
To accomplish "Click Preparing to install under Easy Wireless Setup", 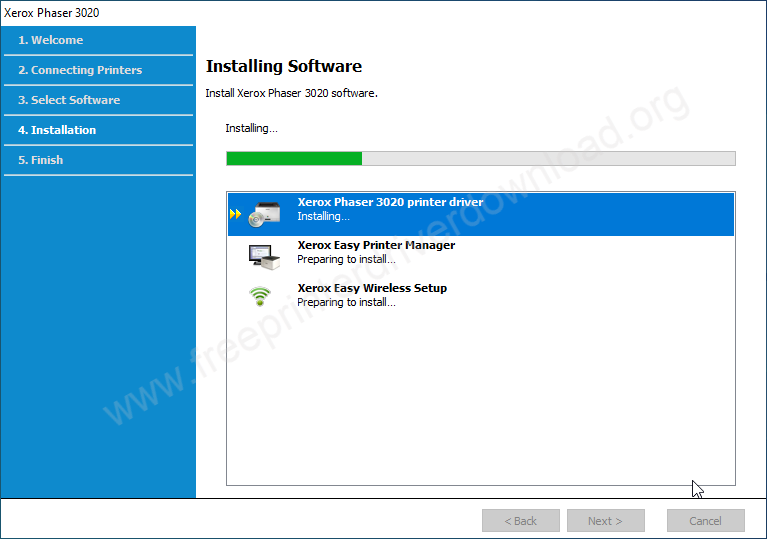I will click(346, 302).
